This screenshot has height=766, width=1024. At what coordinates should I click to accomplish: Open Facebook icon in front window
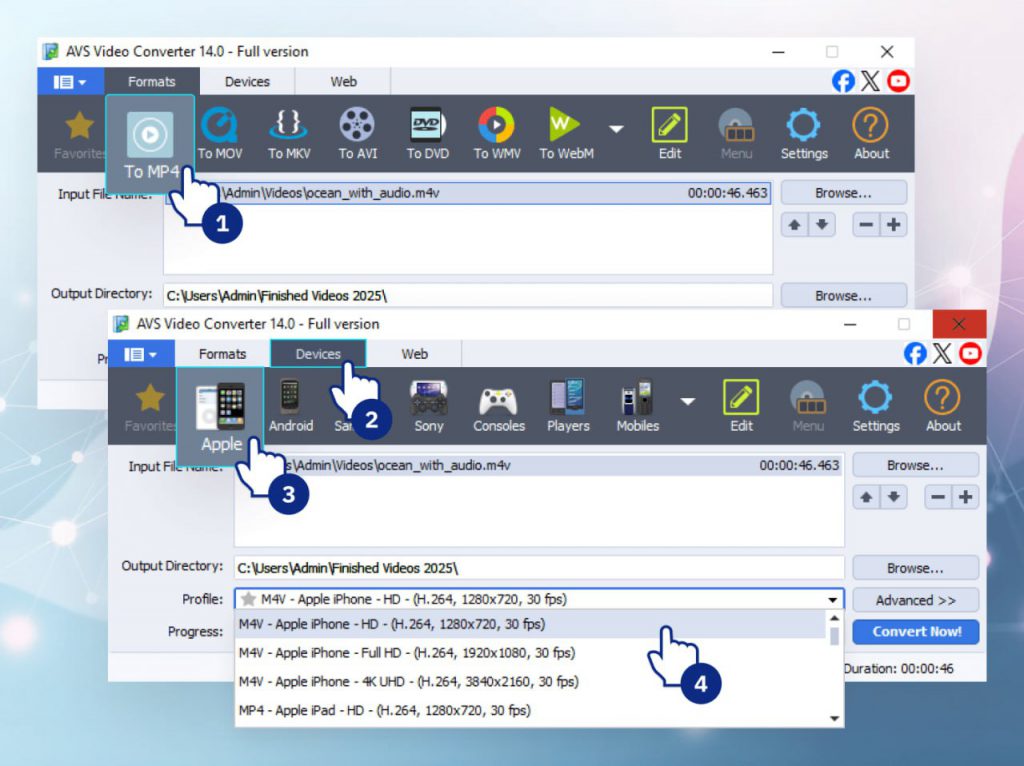(915, 353)
